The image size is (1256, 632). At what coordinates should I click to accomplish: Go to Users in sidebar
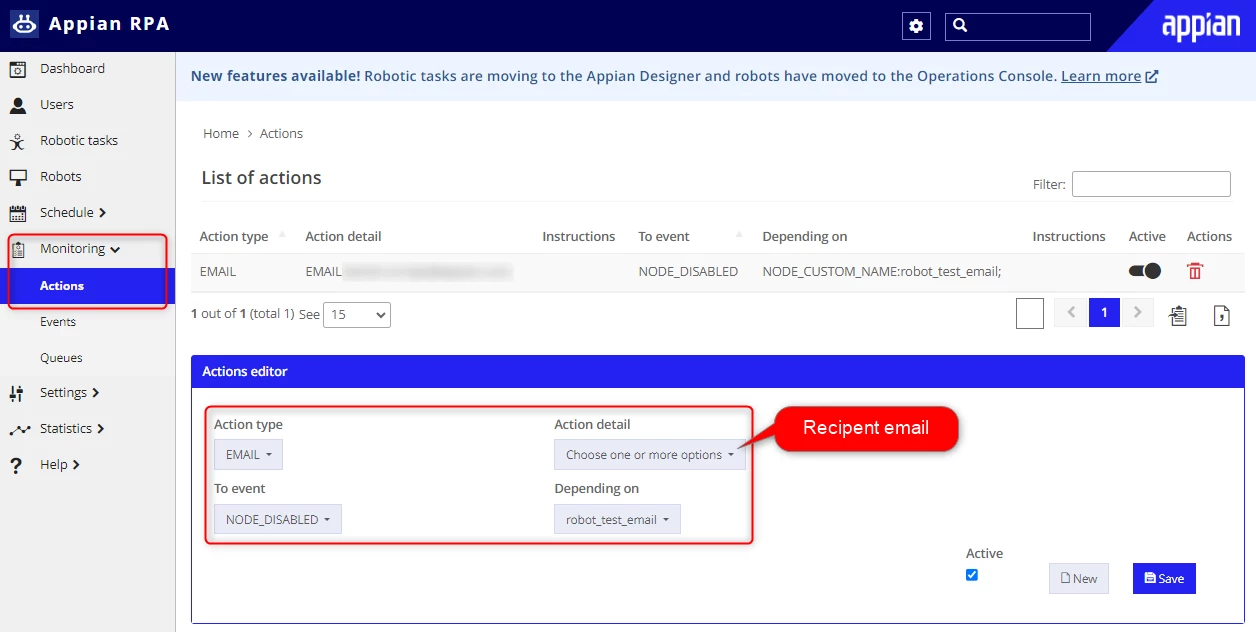[x=57, y=105]
